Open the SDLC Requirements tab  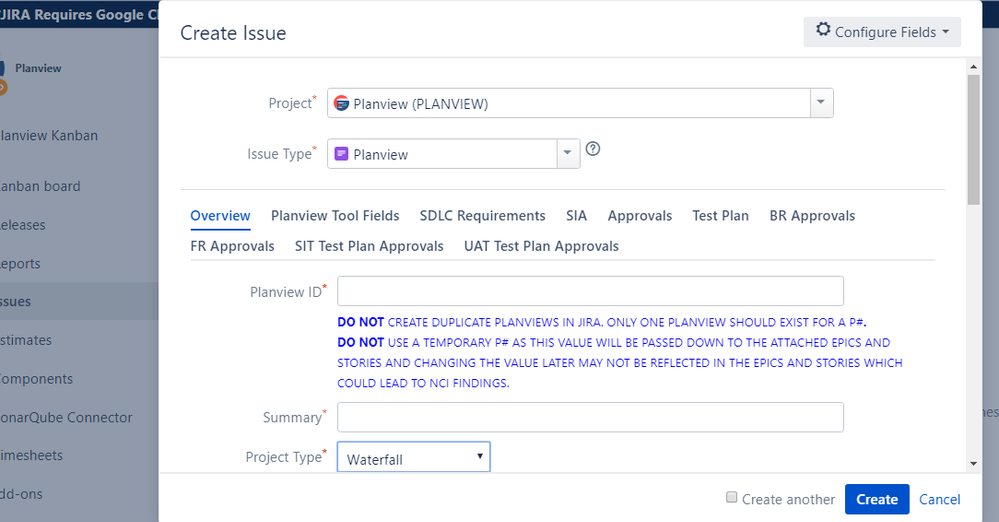(x=482, y=215)
